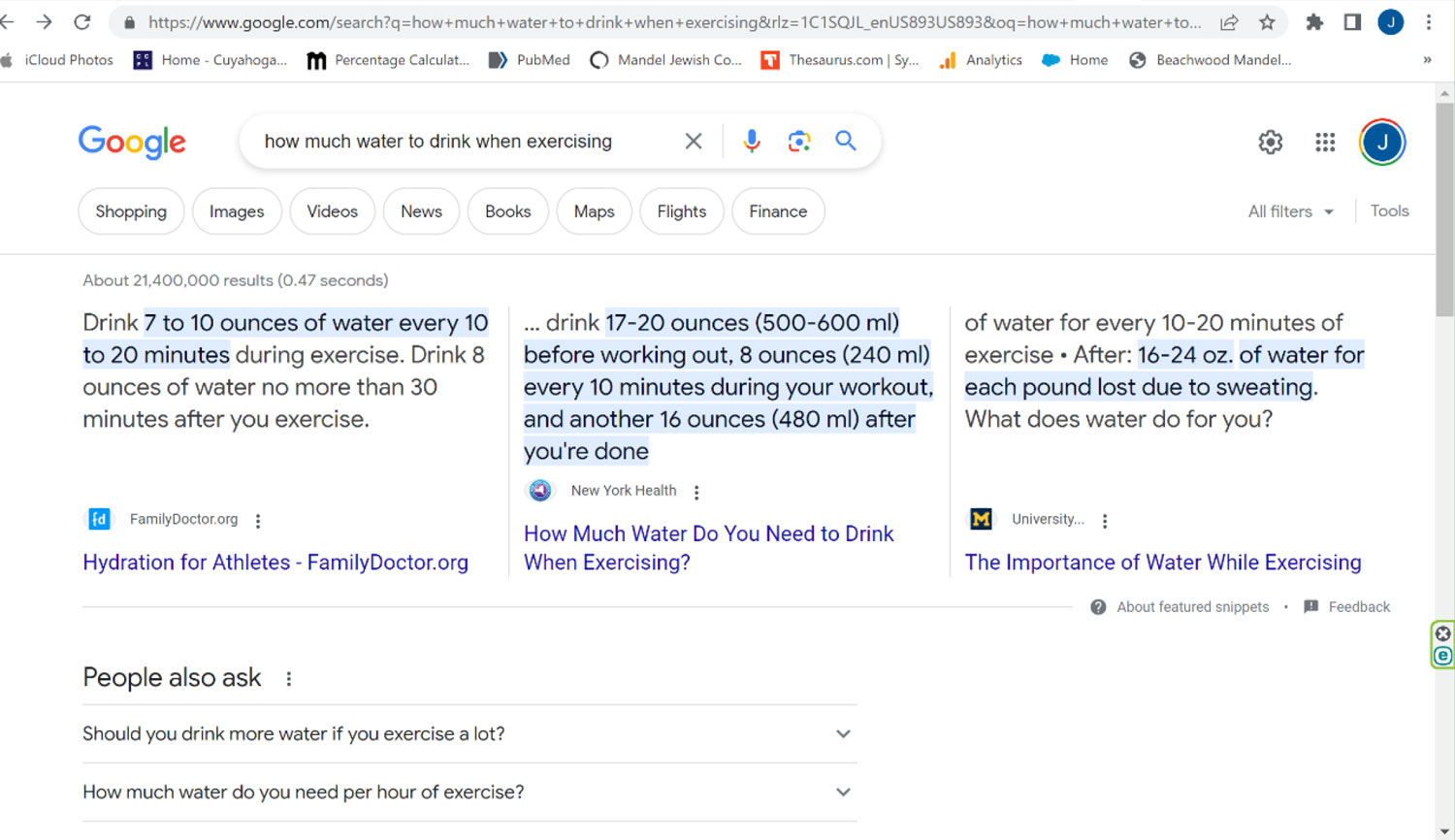Expand 'How much water per hour' question

pos(843,792)
